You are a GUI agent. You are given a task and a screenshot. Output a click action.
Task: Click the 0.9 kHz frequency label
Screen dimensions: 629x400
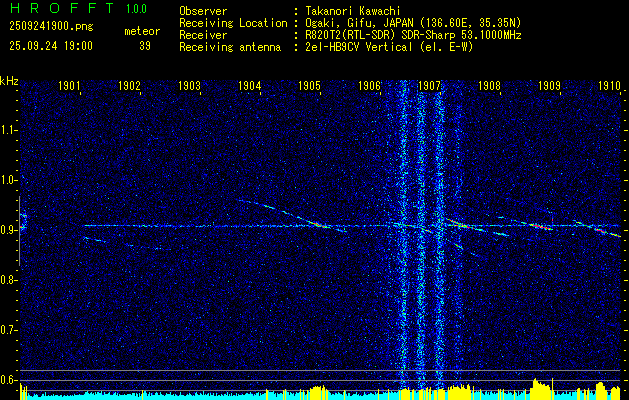(7, 230)
